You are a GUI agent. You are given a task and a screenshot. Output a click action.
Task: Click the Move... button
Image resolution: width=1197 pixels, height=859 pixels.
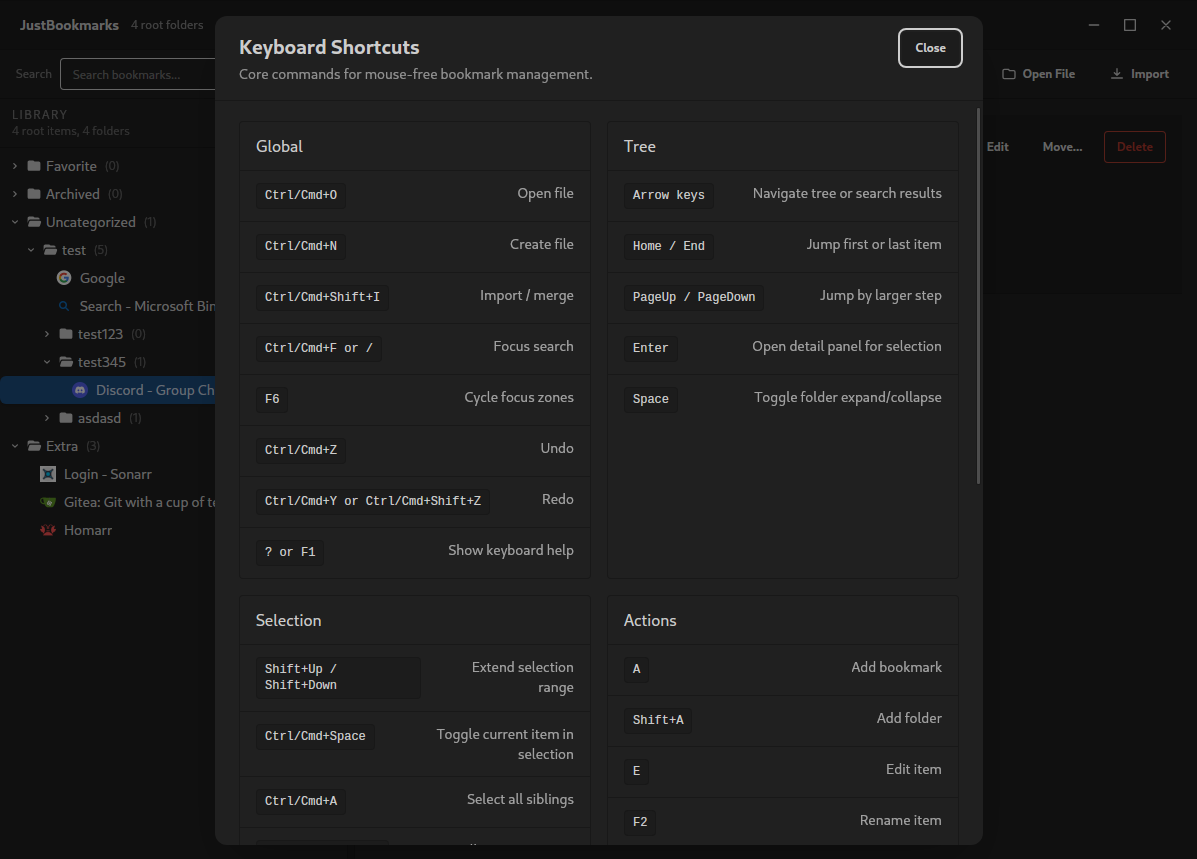tap(1062, 147)
